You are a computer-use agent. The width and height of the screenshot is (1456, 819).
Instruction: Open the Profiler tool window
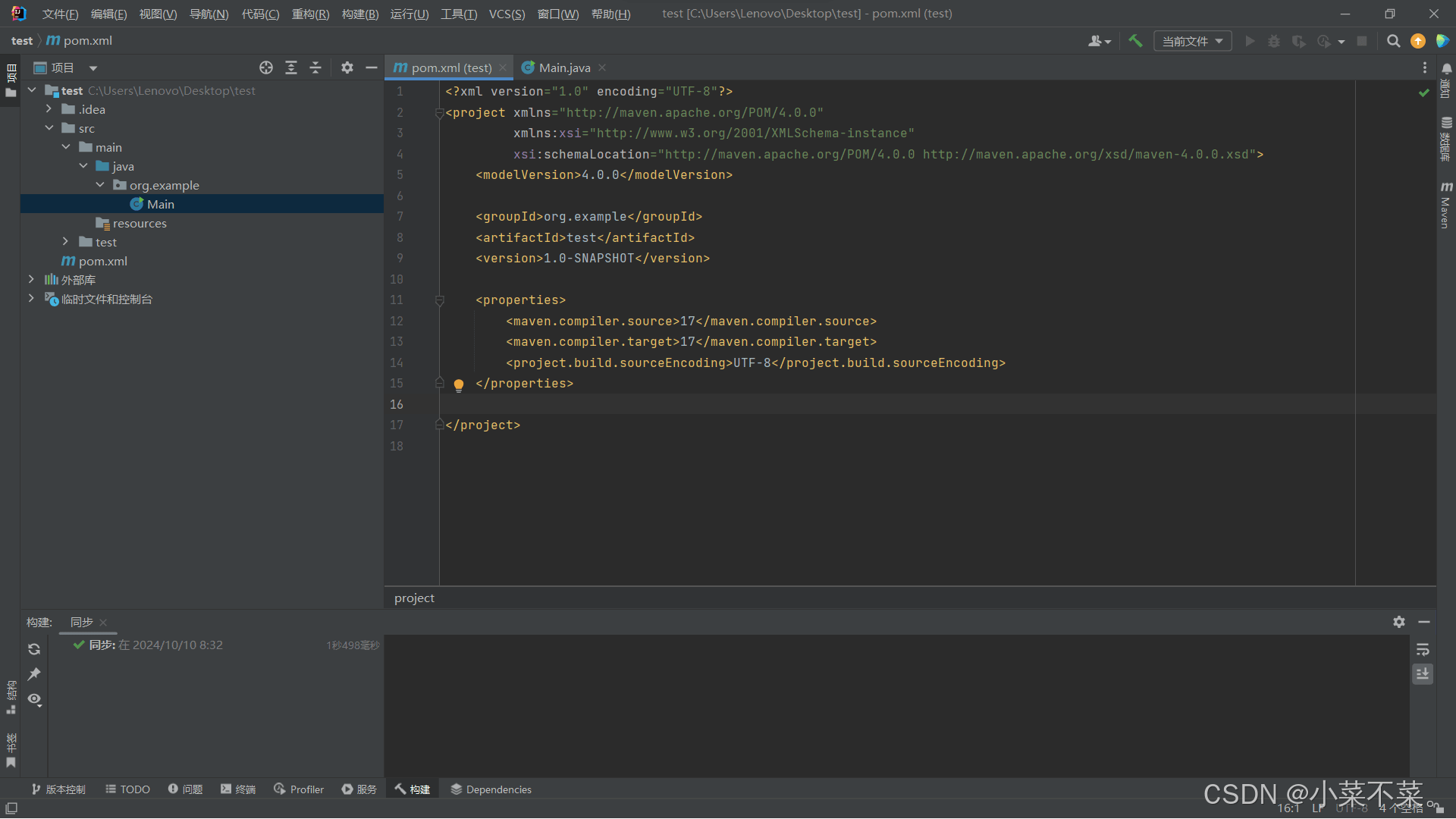pyautogui.click(x=299, y=789)
